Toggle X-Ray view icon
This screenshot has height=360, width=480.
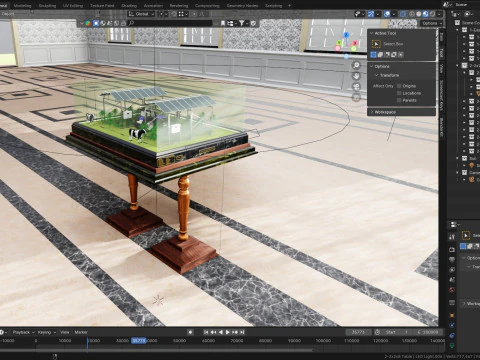[403, 14]
